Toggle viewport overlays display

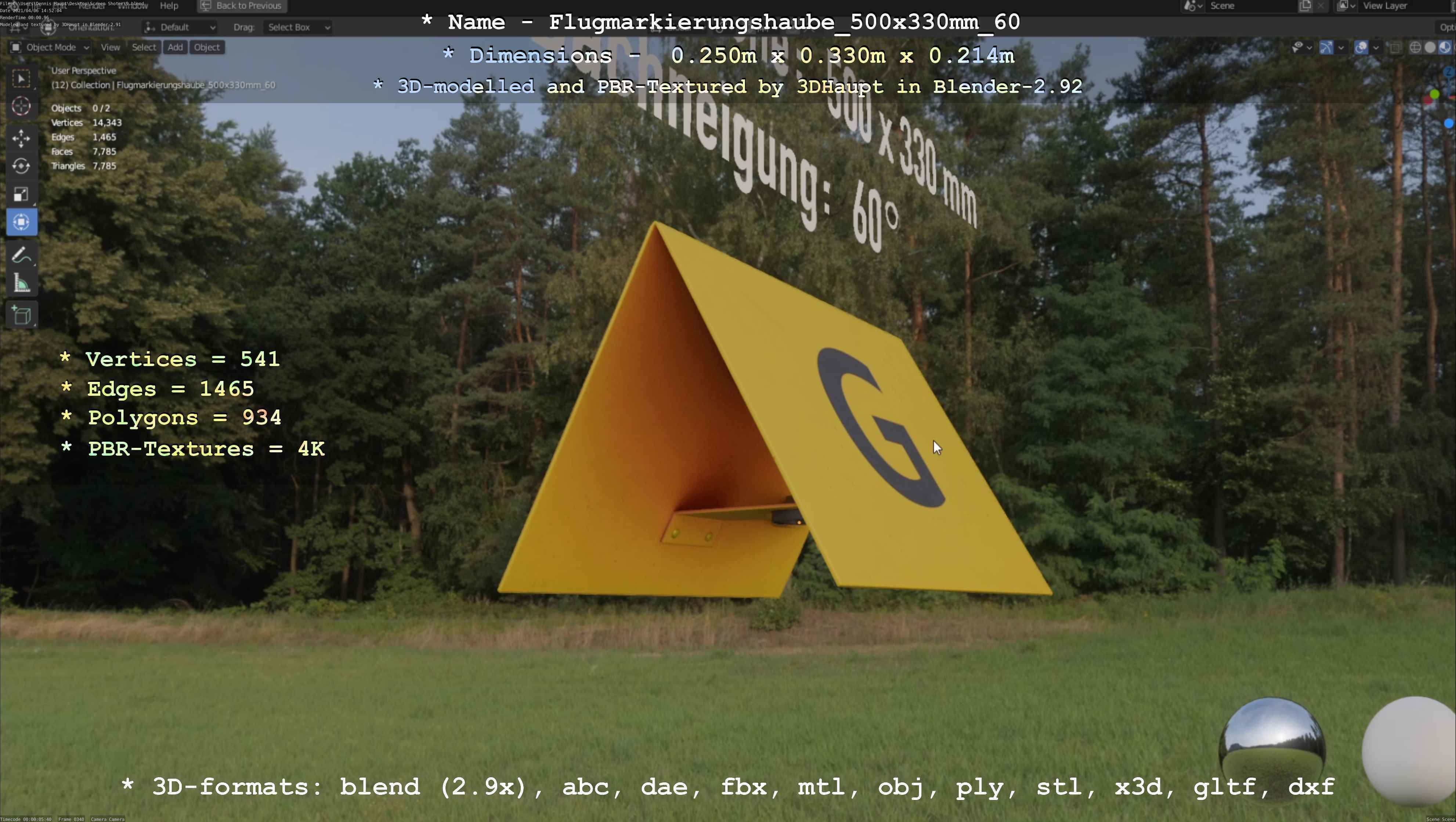click(1361, 47)
